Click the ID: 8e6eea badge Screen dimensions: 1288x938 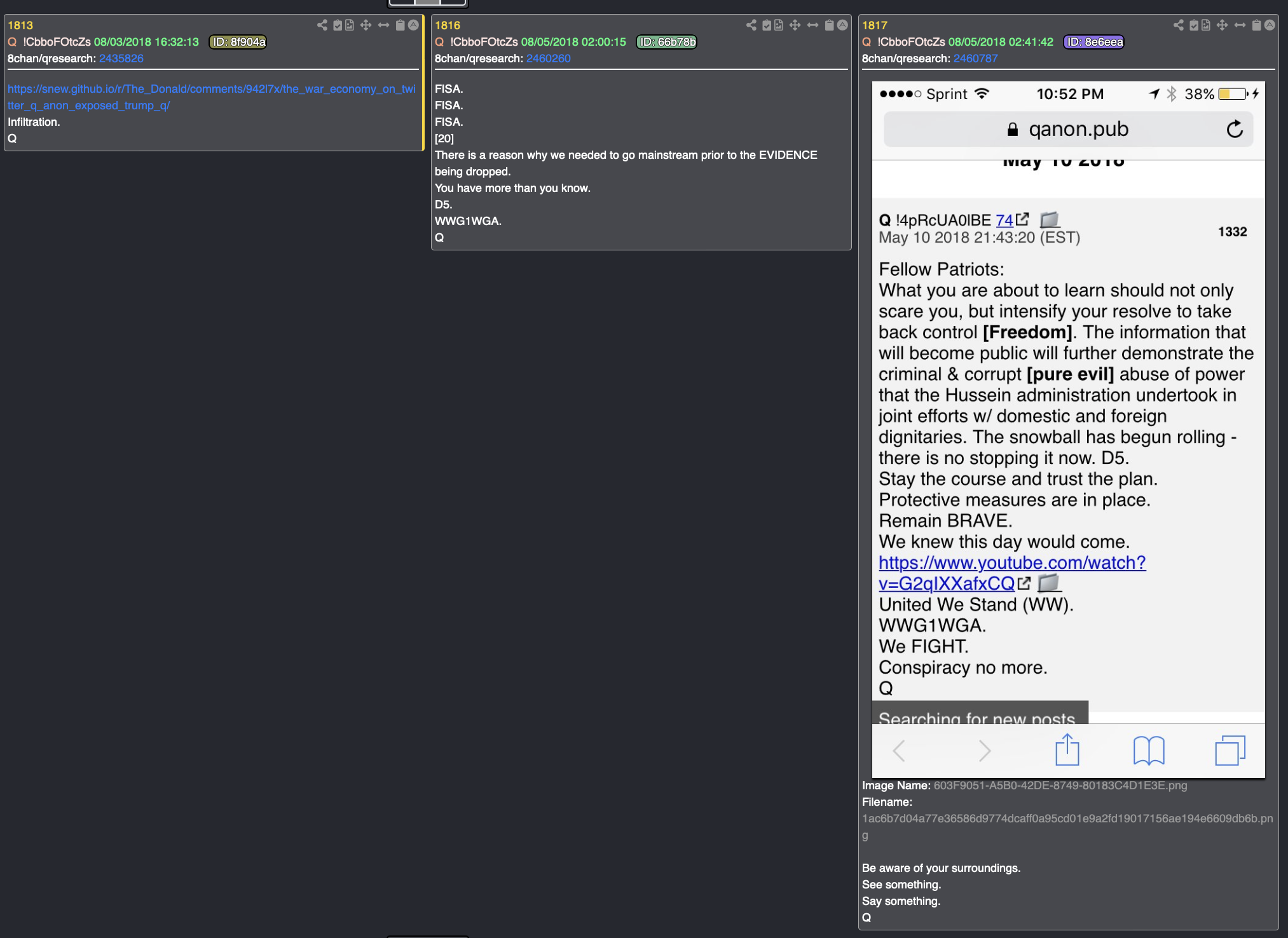tap(1094, 42)
